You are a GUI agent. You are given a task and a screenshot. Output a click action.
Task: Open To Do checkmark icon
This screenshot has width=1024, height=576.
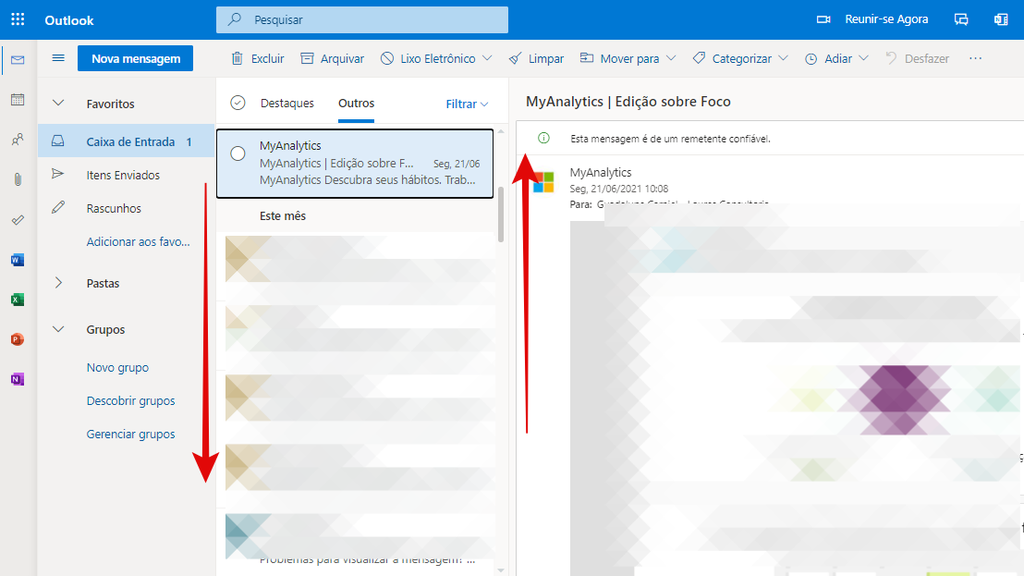(x=18, y=220)
